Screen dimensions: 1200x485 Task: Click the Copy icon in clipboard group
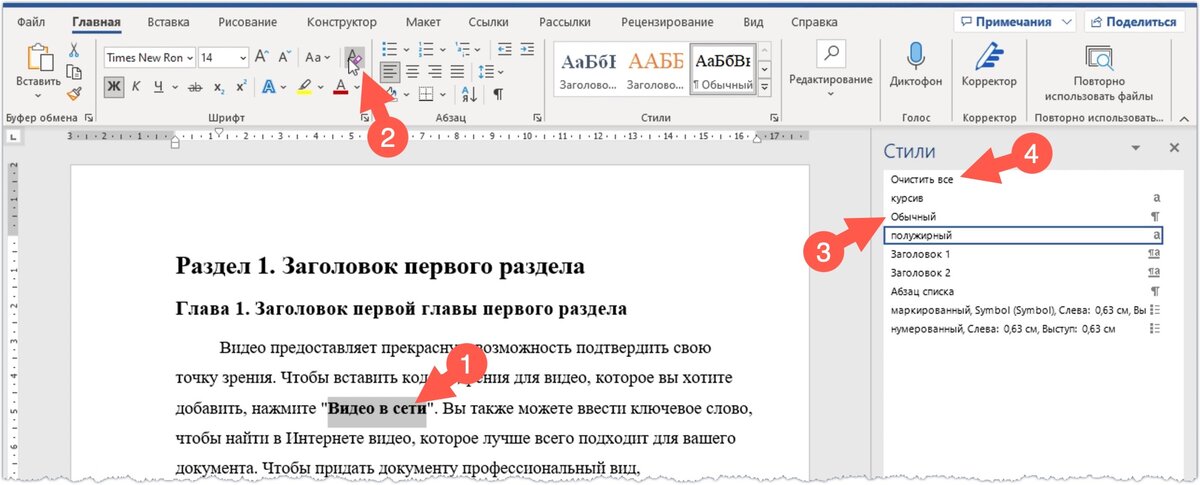(x=74, y=72)
